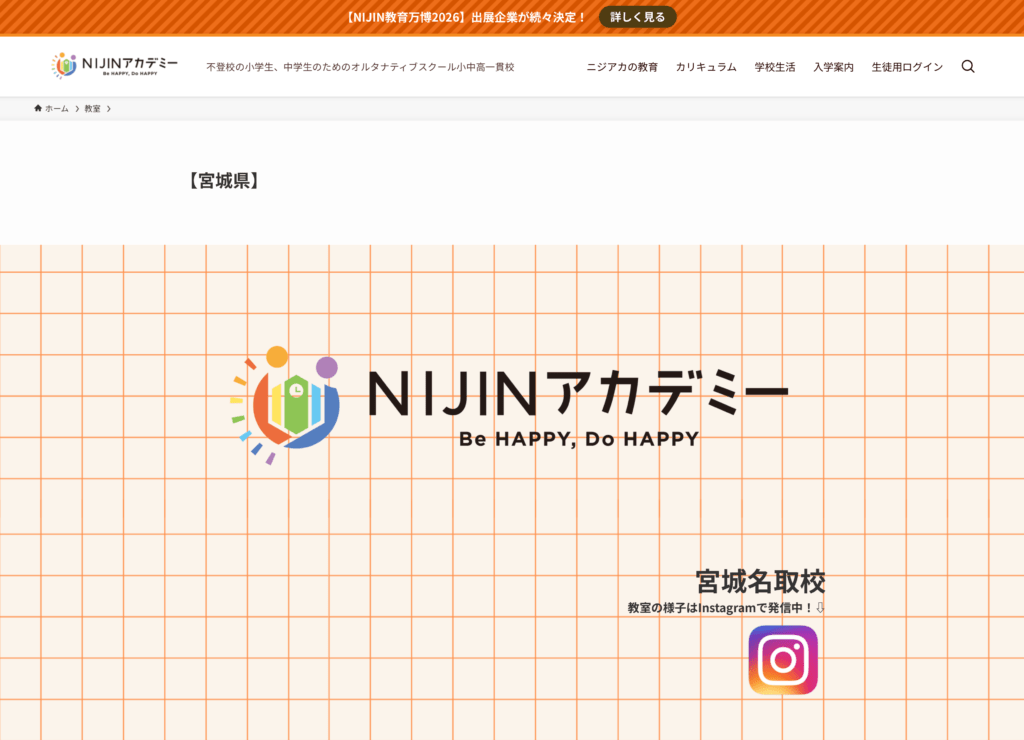Click the 詳しく見る button in banner

[637, 17]
